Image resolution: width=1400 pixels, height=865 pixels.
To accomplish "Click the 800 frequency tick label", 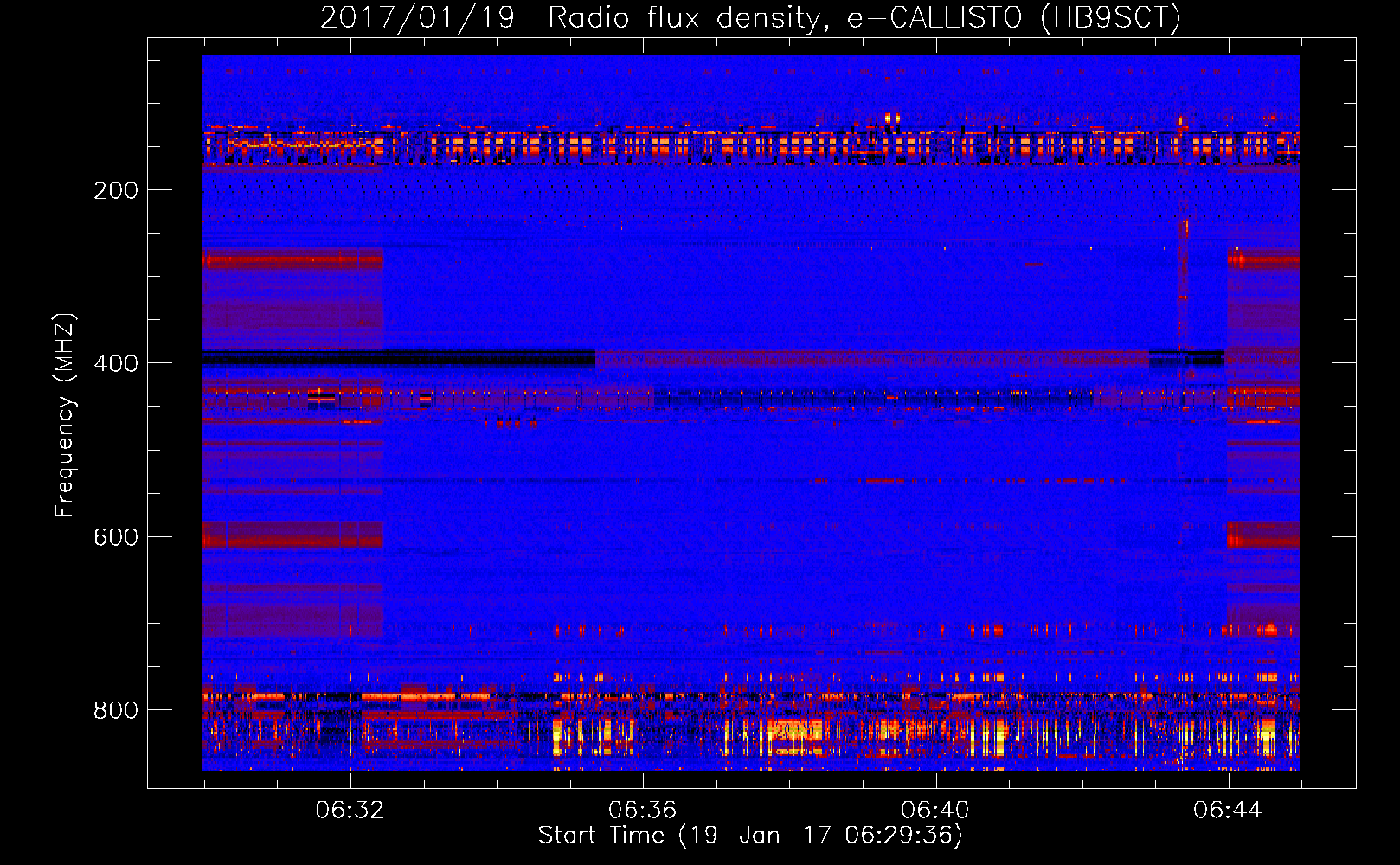I will tap(116, 710).
